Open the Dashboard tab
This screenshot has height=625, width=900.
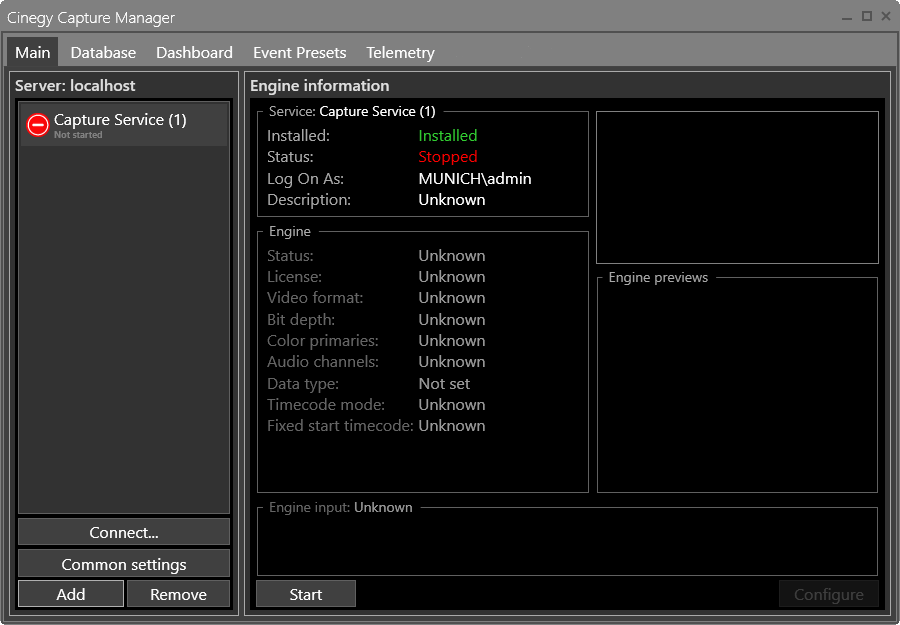194,52
